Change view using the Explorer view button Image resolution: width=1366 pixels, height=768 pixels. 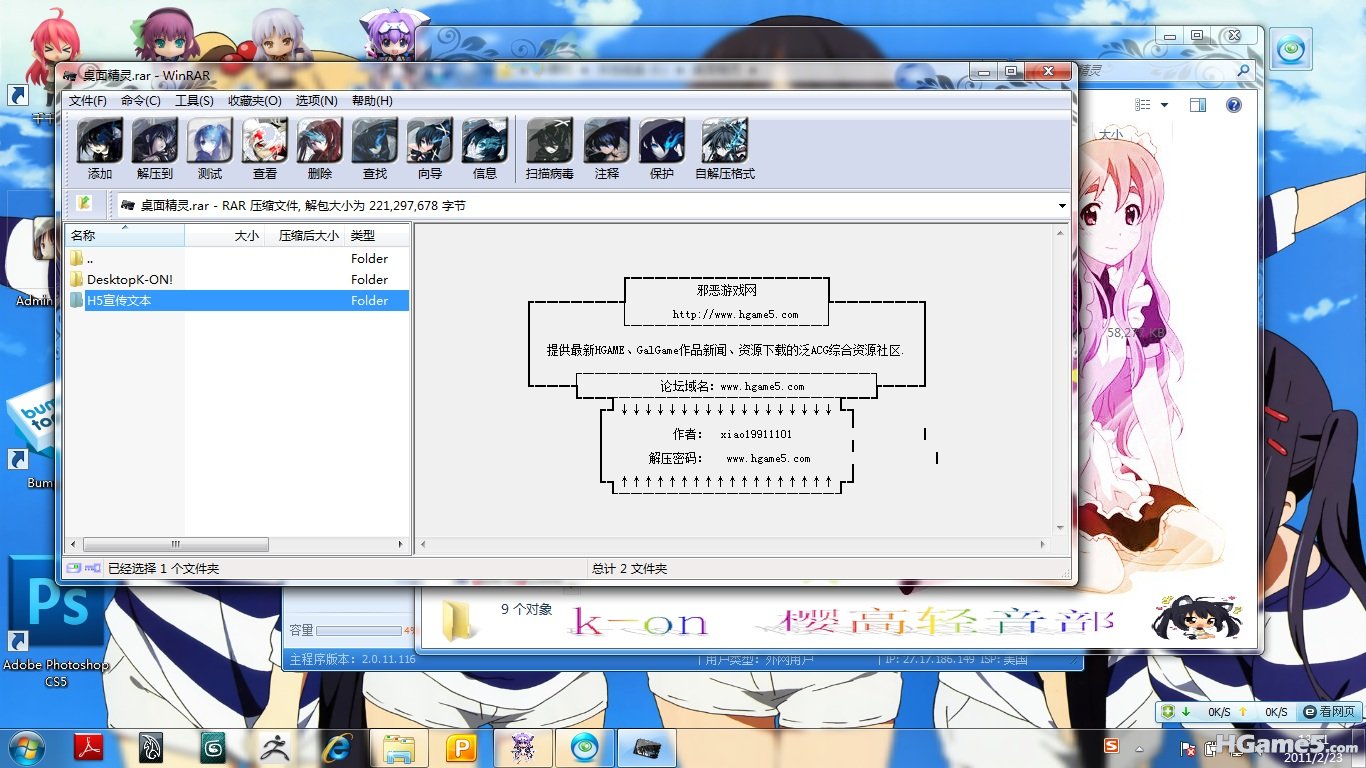(1143, 105)
